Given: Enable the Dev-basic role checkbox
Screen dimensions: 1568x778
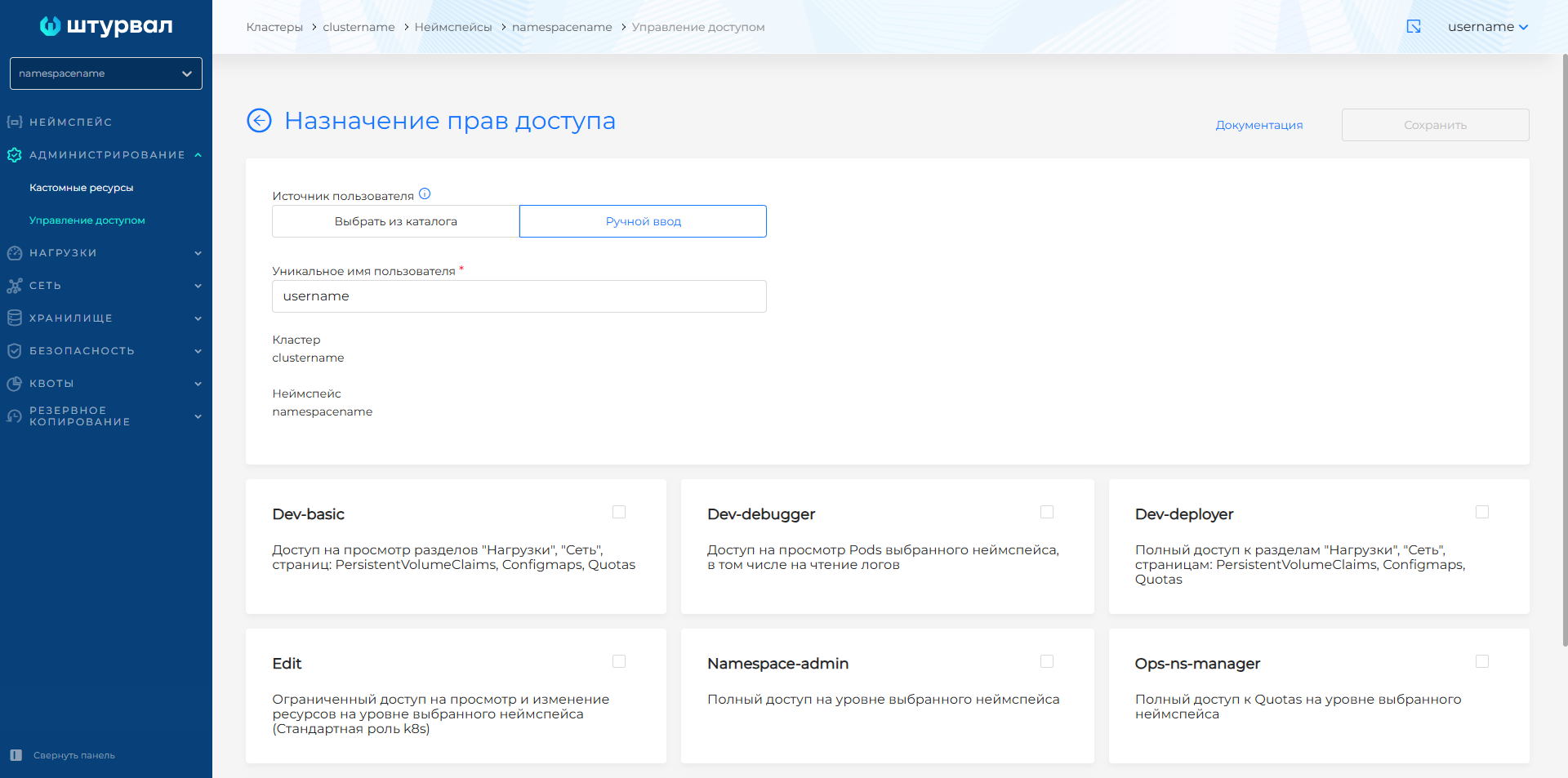Looking at the screenshot, I should tap(619, 512).
